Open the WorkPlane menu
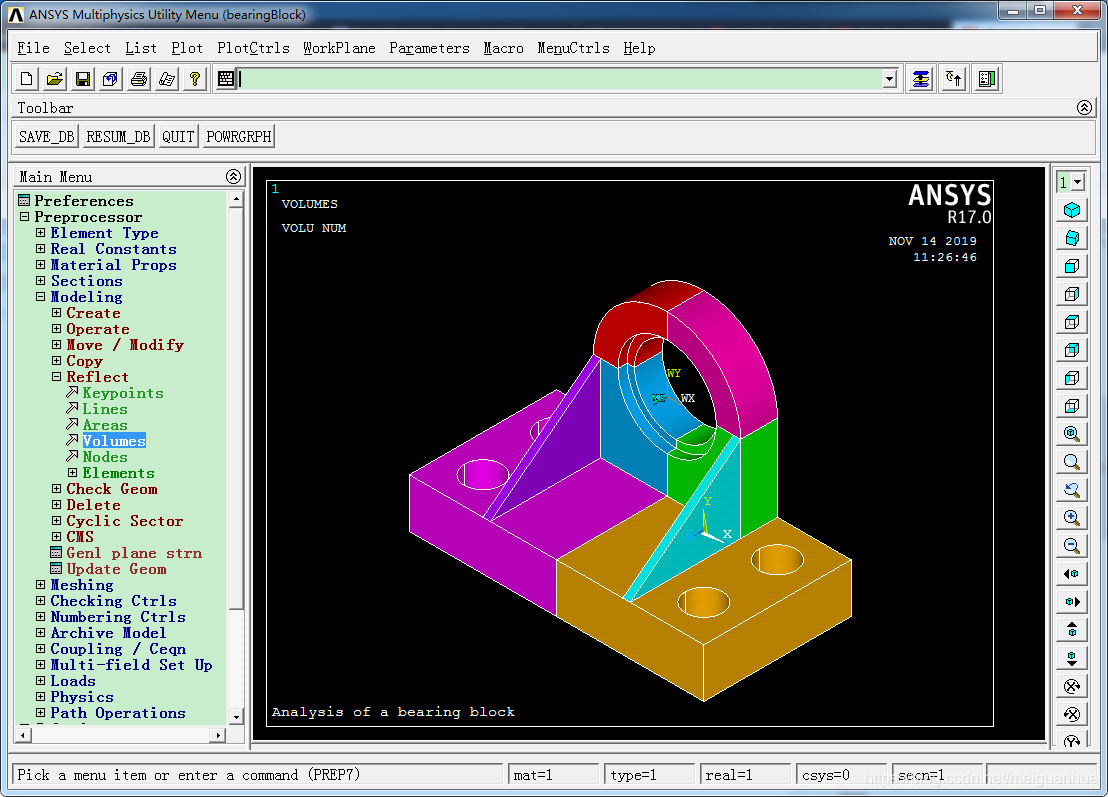1108x797 pixels. click(x=339, y=48)
